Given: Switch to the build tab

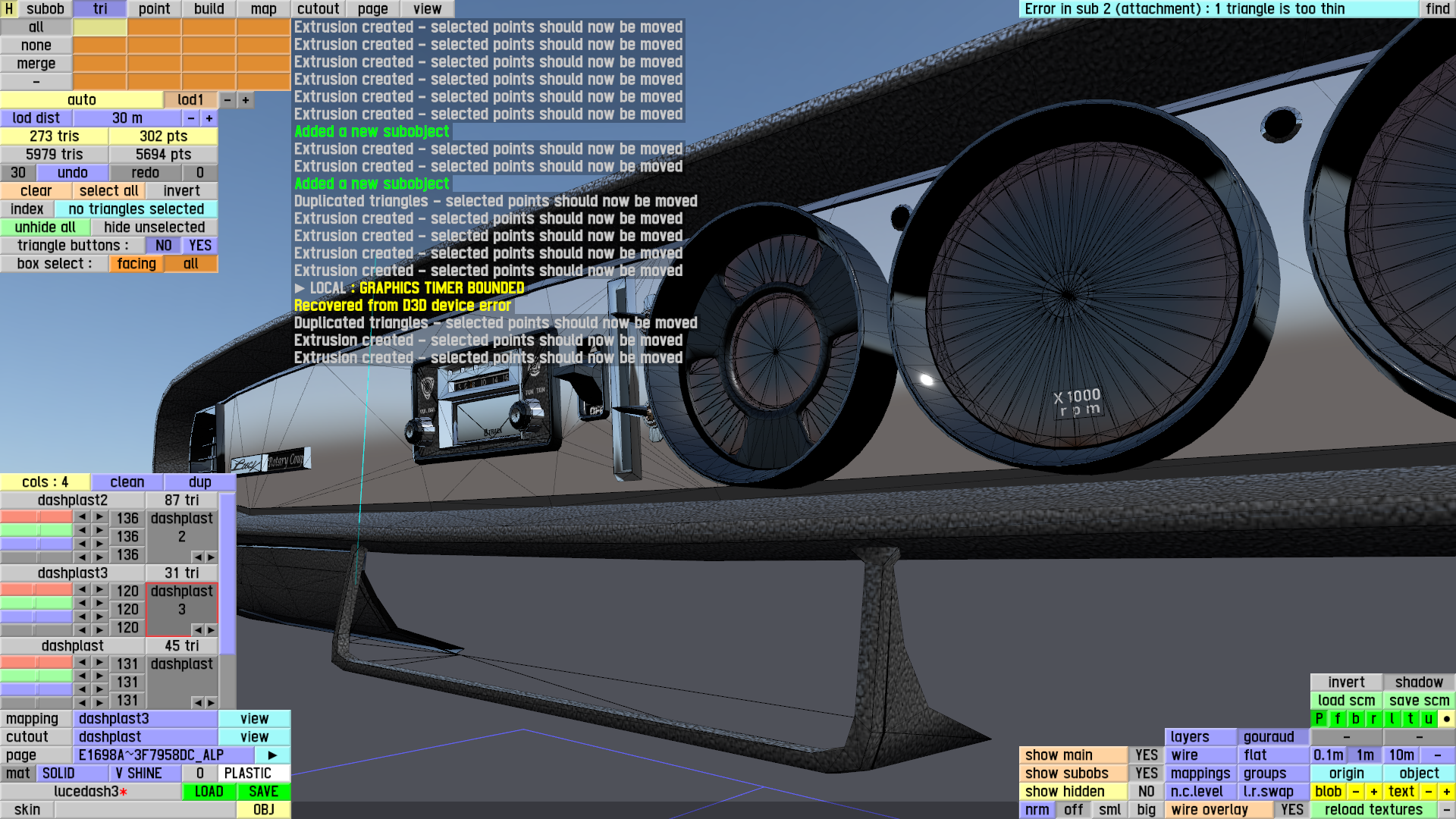Looking at the screenshot, I should coord(209,8).
